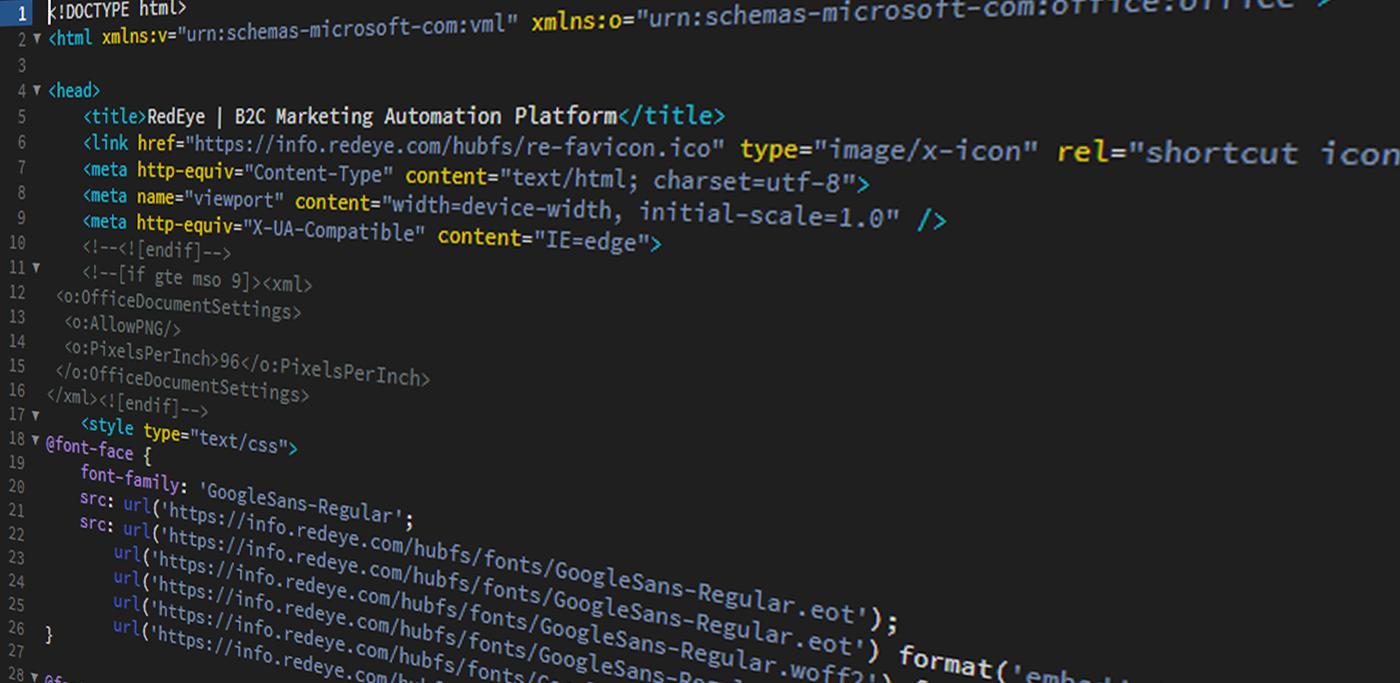Collapse the head section fold arrow
Screen dimensions: 1400x683
[35, 90]
